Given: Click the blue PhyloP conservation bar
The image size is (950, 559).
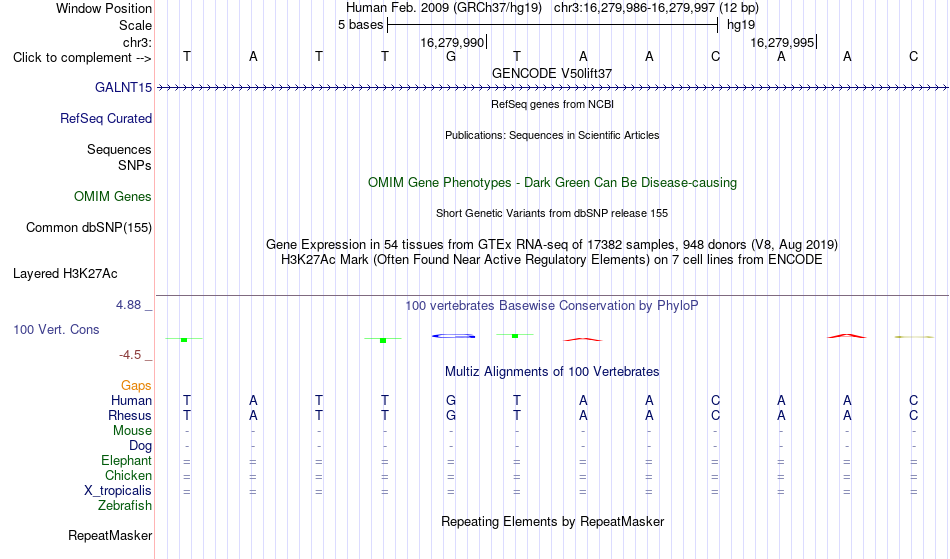Looking at the screenshot, I should (453, 336).
